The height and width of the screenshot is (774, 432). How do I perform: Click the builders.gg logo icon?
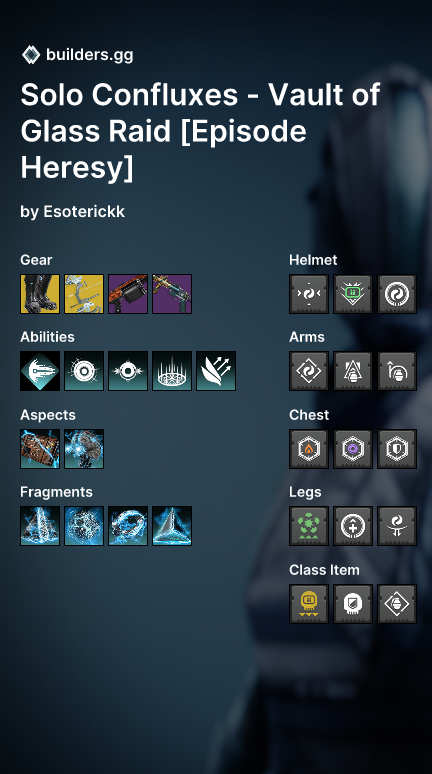tap(31, 54)
